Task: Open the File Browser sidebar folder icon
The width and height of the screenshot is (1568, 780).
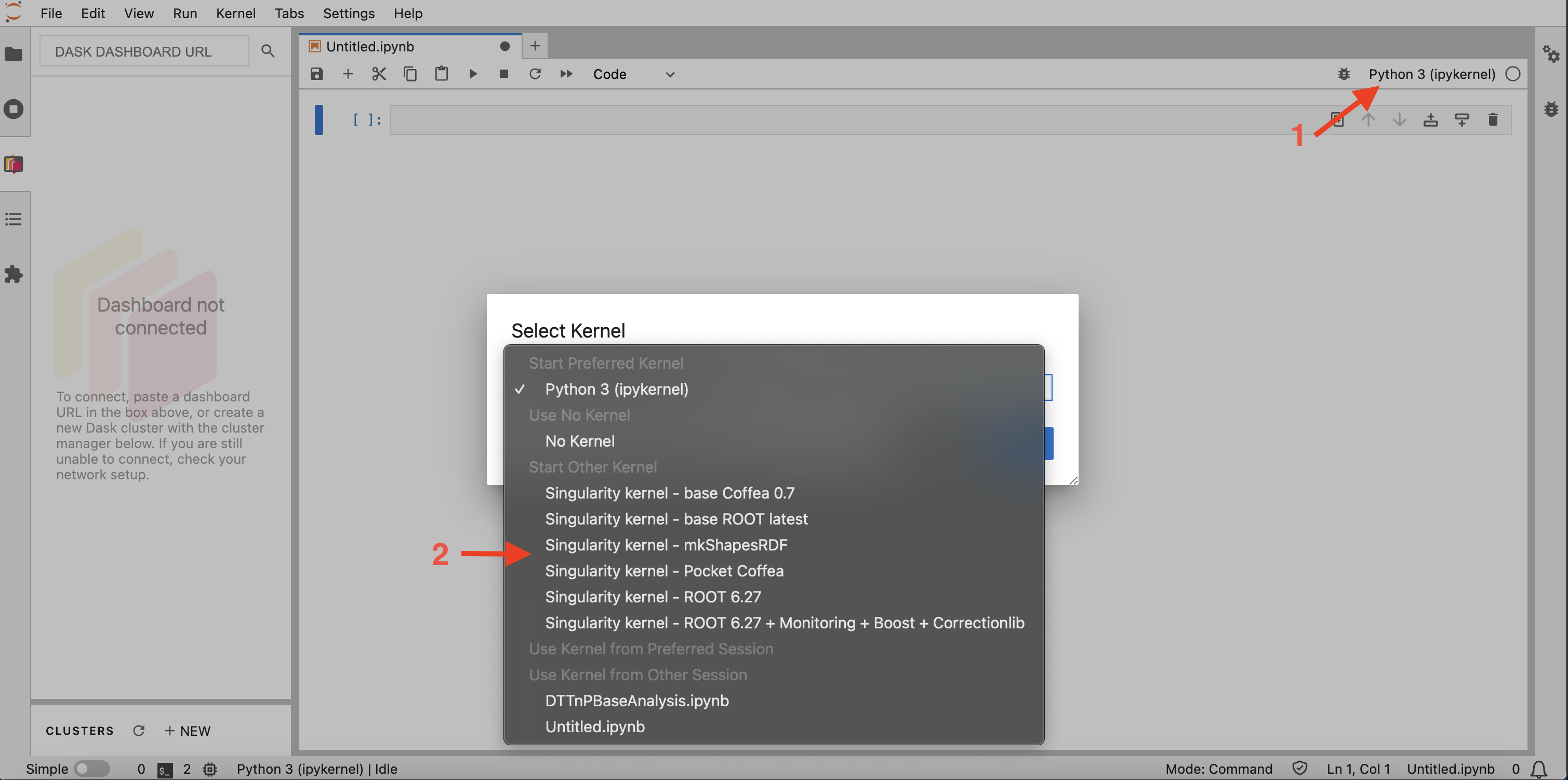Action: (x=14, y=54)
